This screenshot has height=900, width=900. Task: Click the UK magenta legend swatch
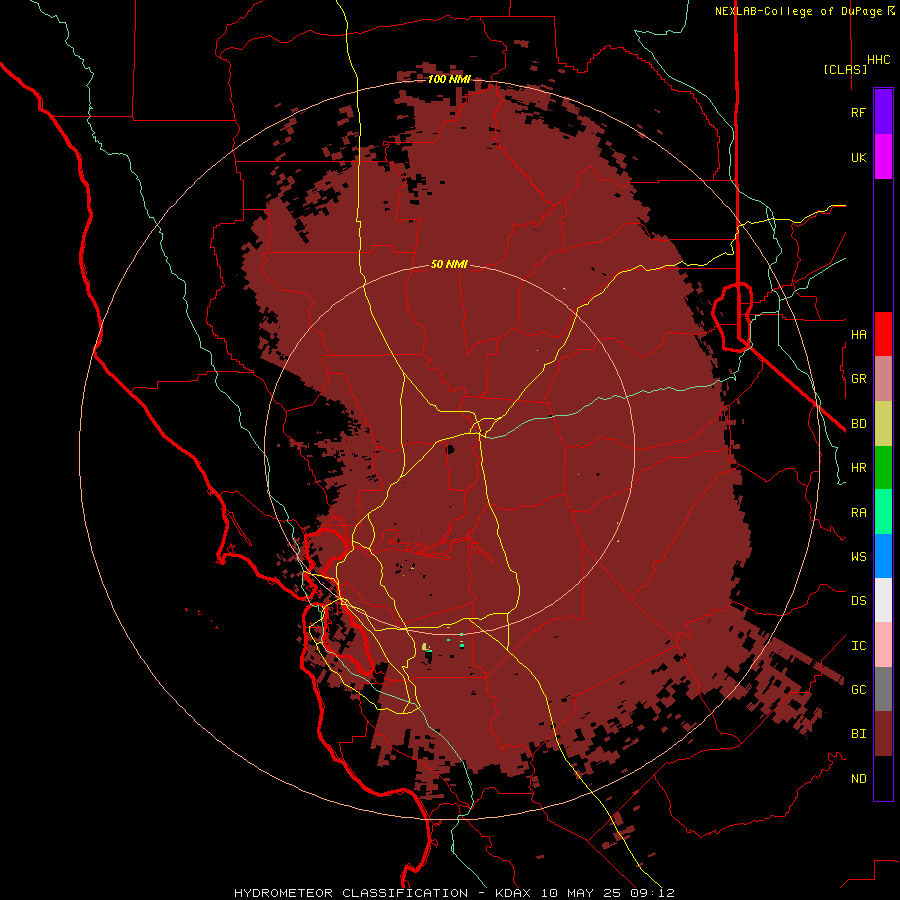pos(883,157)
